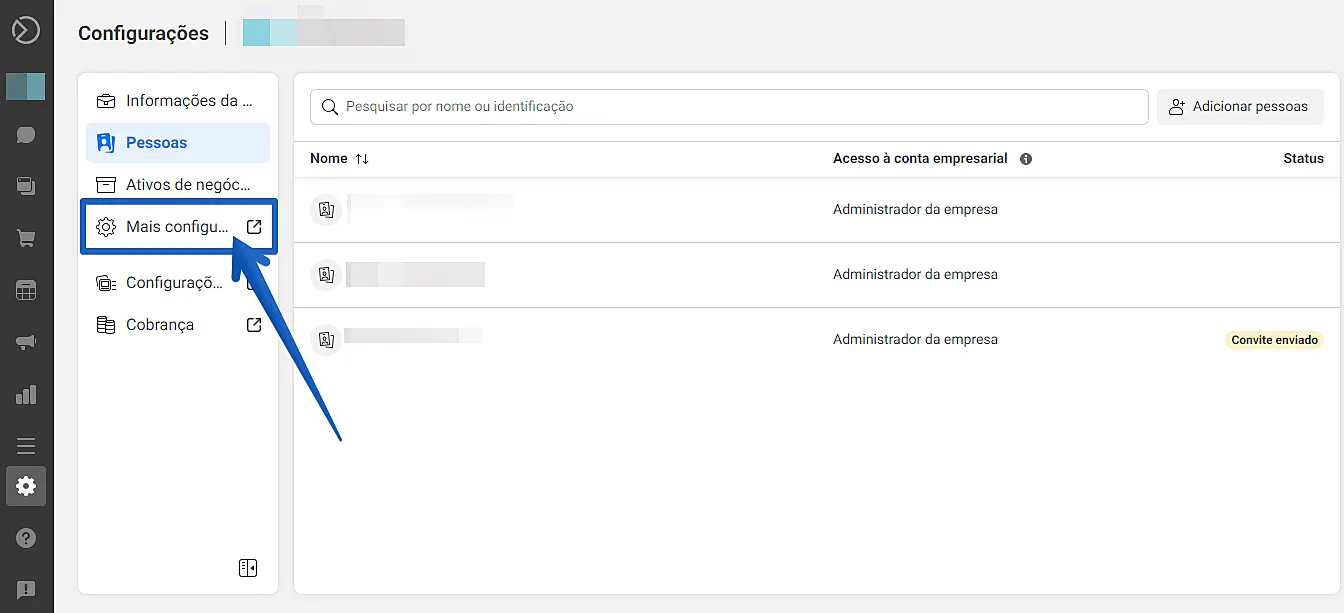
Task: Open the Commerce shopping cart icon
Action: [x=26, y=238]
